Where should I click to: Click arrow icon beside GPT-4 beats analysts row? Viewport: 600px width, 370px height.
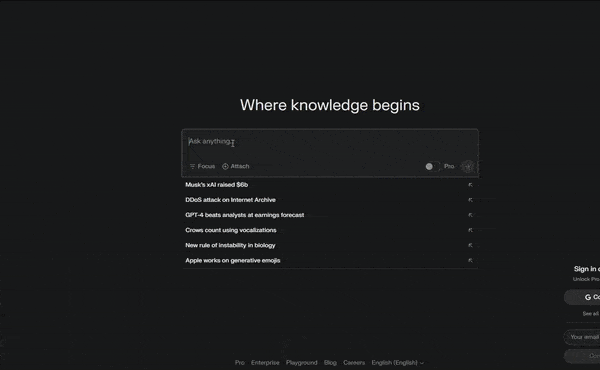click(x=470, y=215)
